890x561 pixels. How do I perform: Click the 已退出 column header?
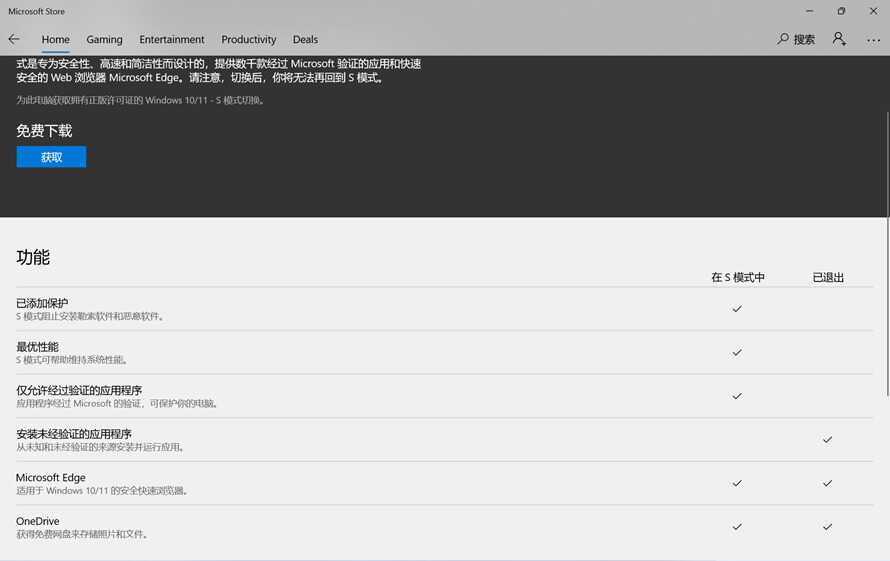click(x=828, y=278)
